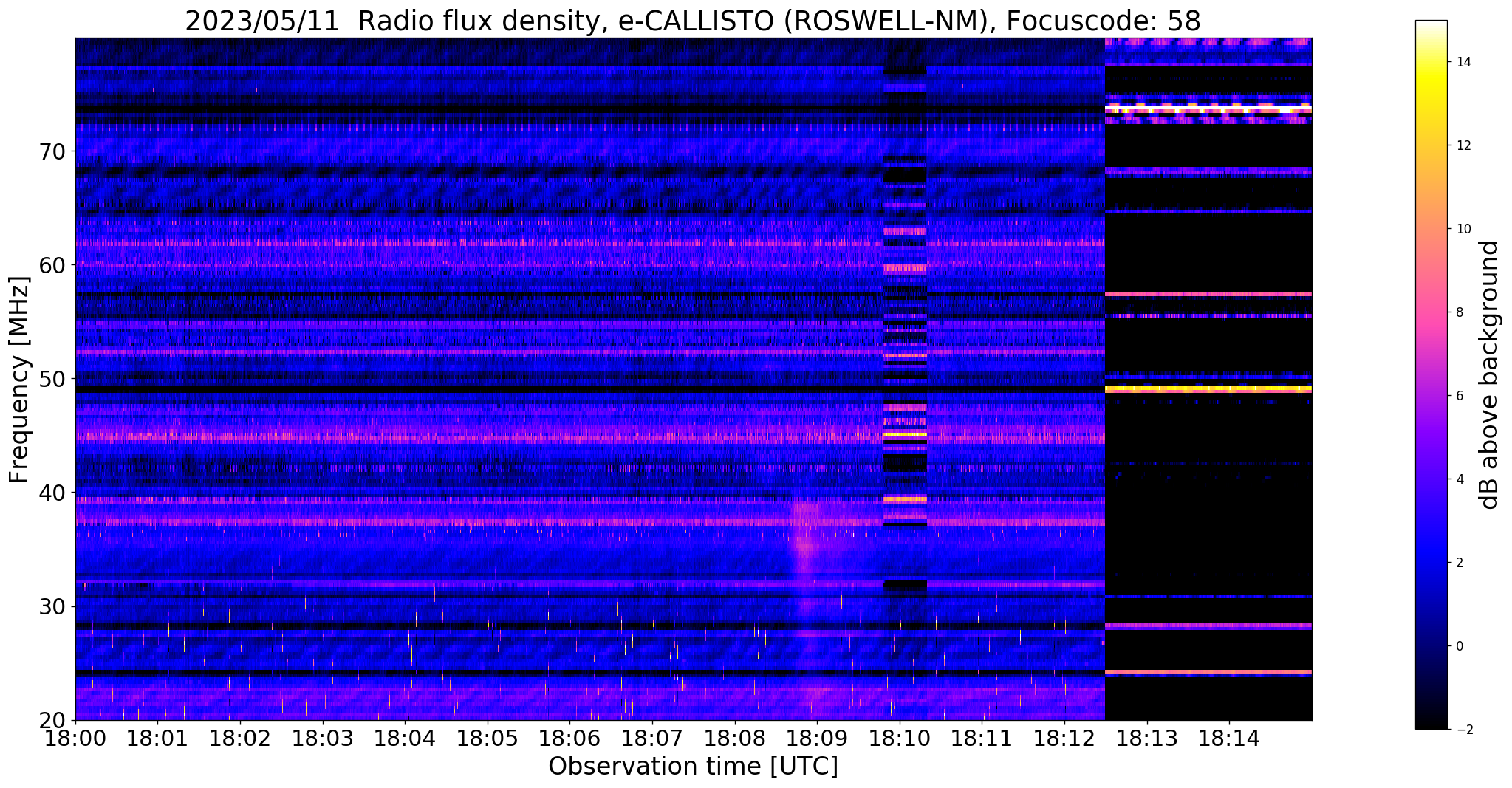1512x788 pixels.
Task: Click the 18:13 time tick label
Action: coord(1147,737)
